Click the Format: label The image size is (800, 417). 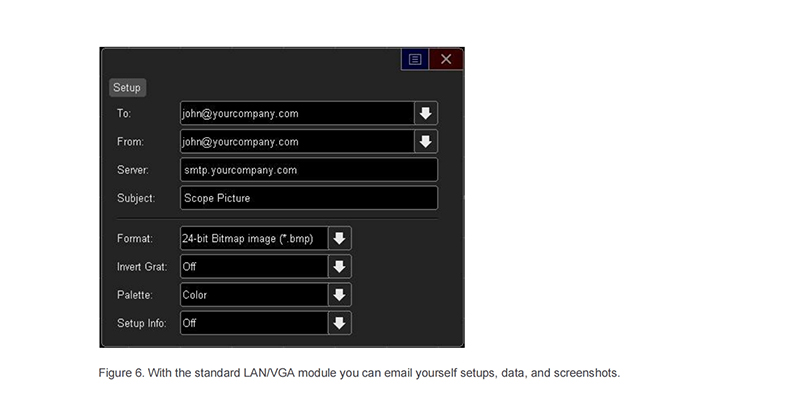tap(135, 238)
